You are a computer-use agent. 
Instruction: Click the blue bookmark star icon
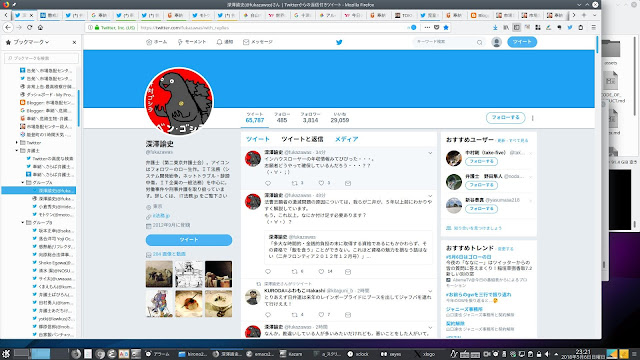coord(446,27)
